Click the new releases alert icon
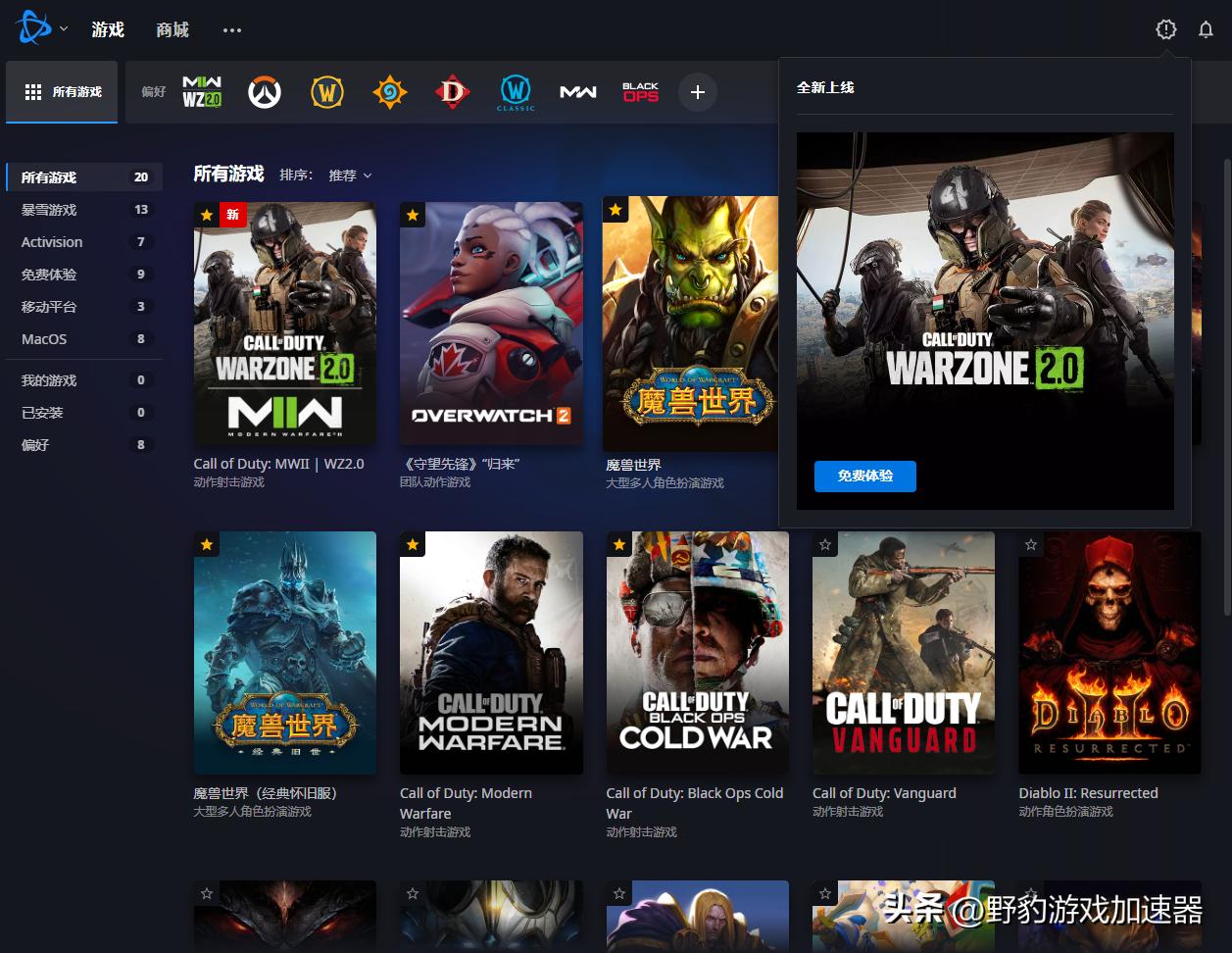Viewport: 1232px width, 953px height. [1165, 29]
